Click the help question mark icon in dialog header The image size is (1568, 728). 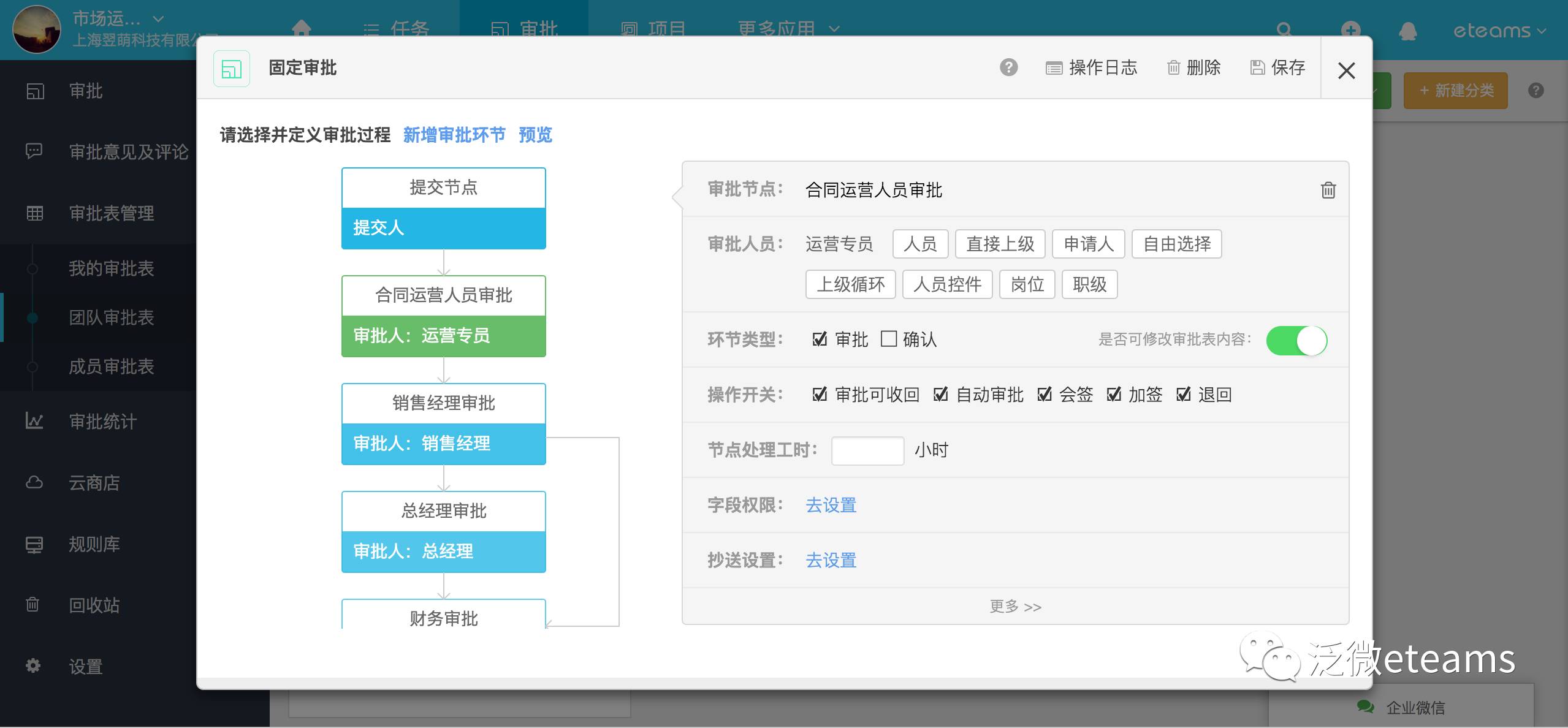pyautogui.click(x=1008, y=67)
